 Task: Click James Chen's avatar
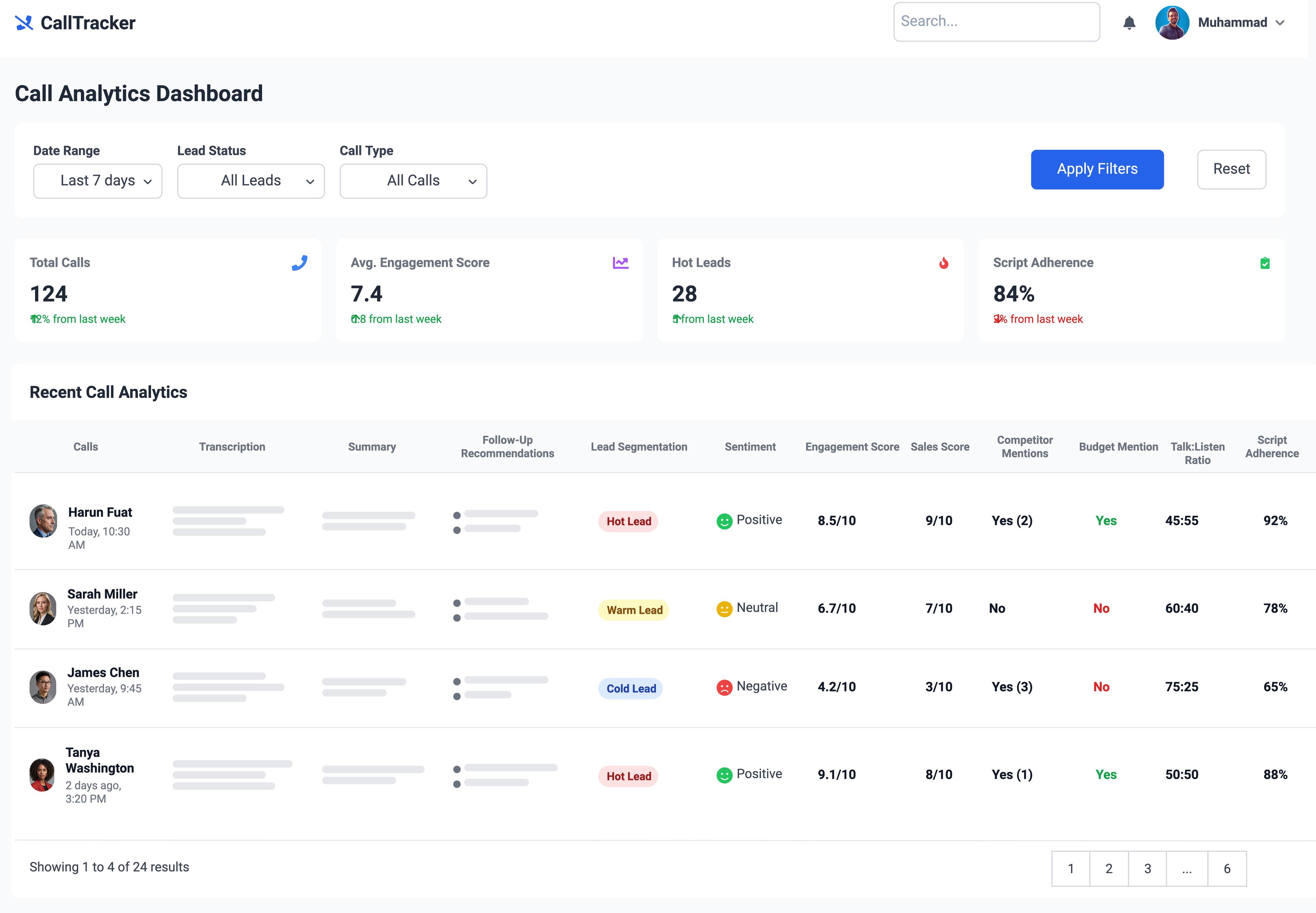44,686
